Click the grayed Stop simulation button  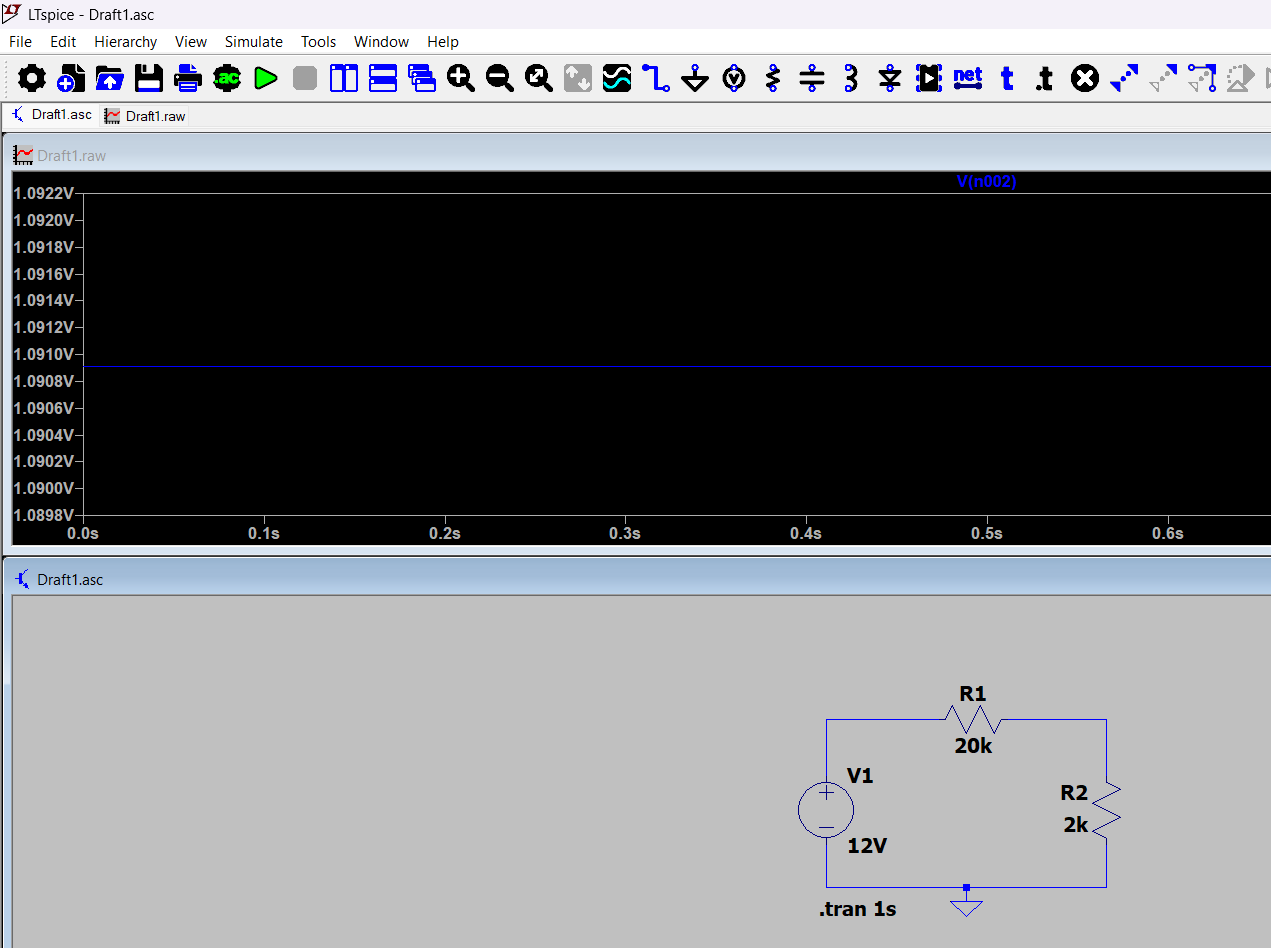[305, 78]
